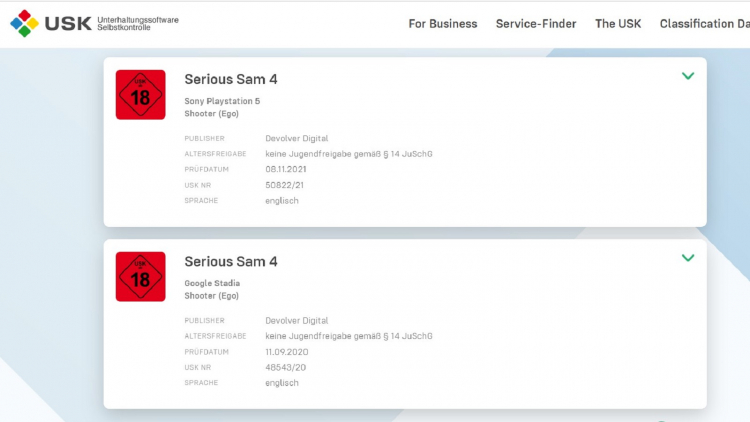Click the USK 18 badge on the Google Stadia entry
Viewport: 750px width, 422px height.
141,277
